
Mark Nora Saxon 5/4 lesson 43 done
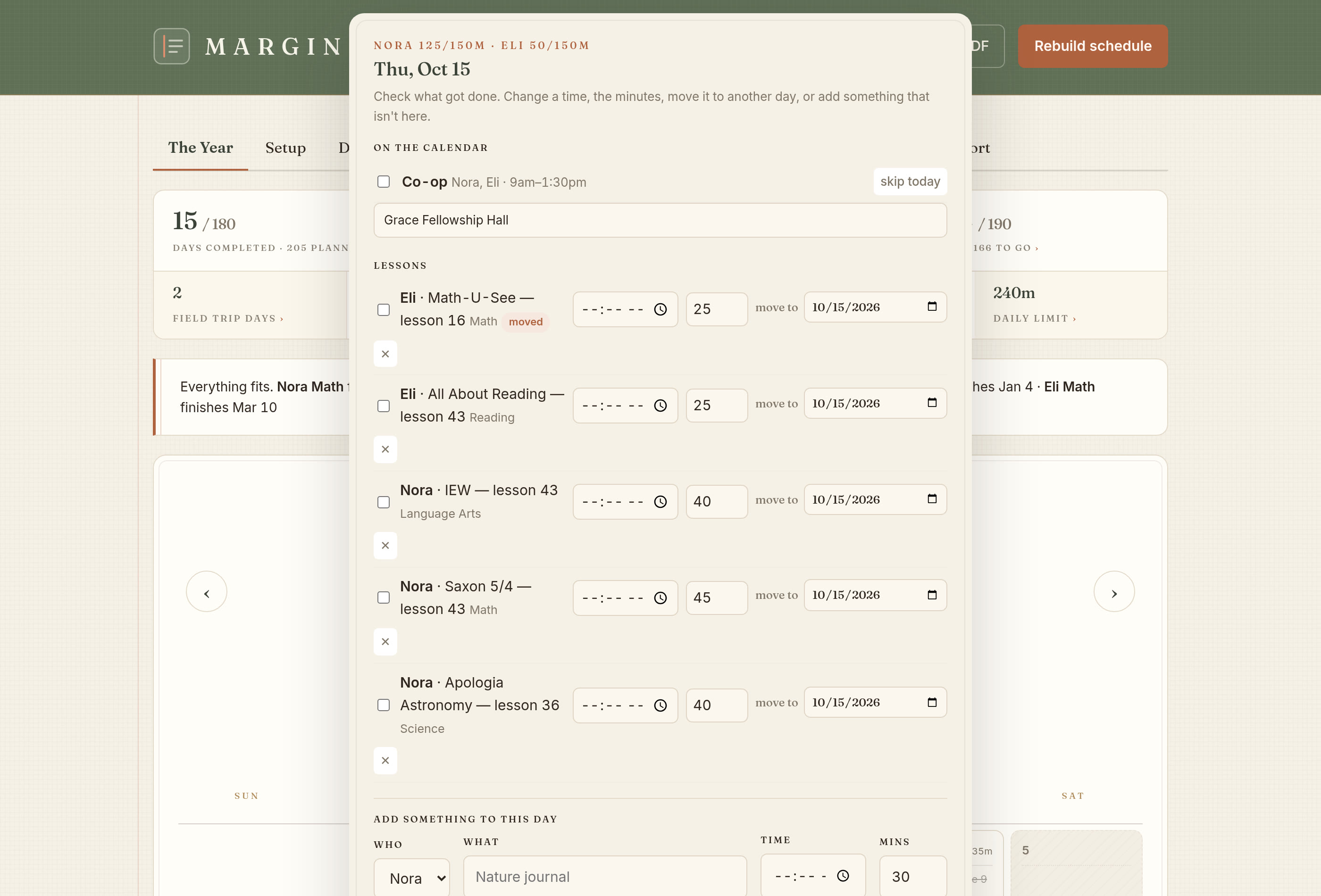coord(384,597)
